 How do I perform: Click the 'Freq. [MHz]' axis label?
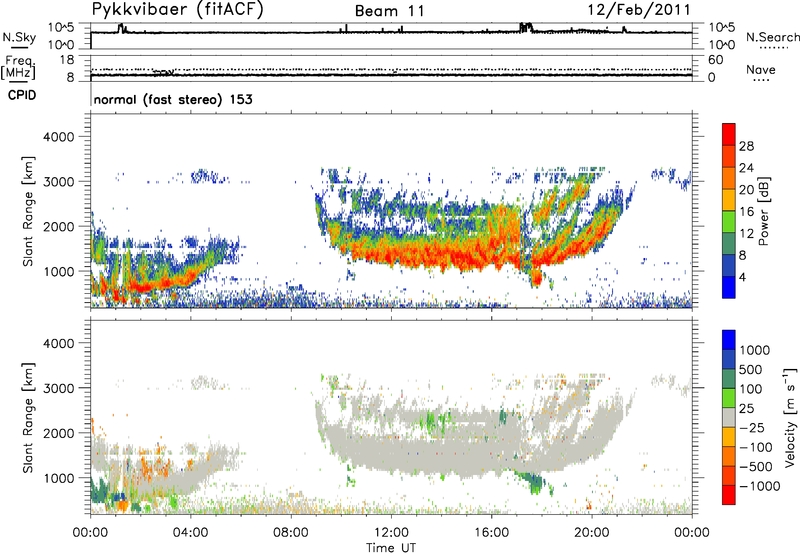[19, 68]
